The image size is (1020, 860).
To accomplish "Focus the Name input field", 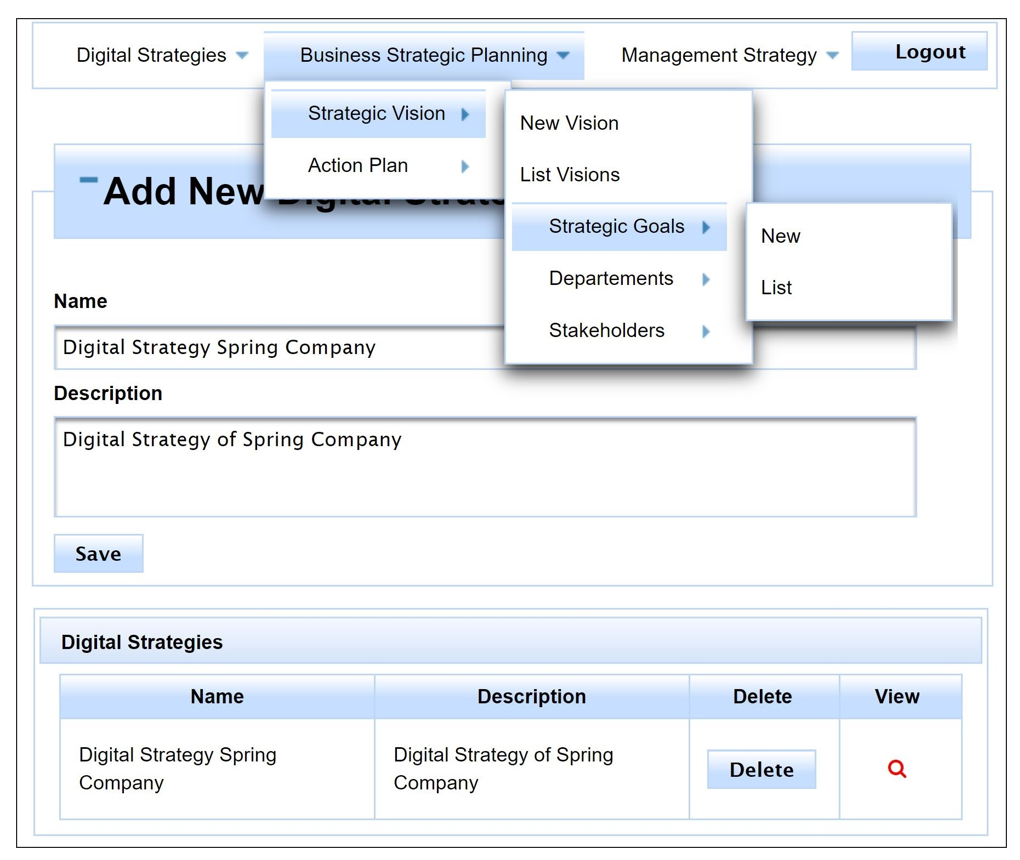I will [280, 348].
